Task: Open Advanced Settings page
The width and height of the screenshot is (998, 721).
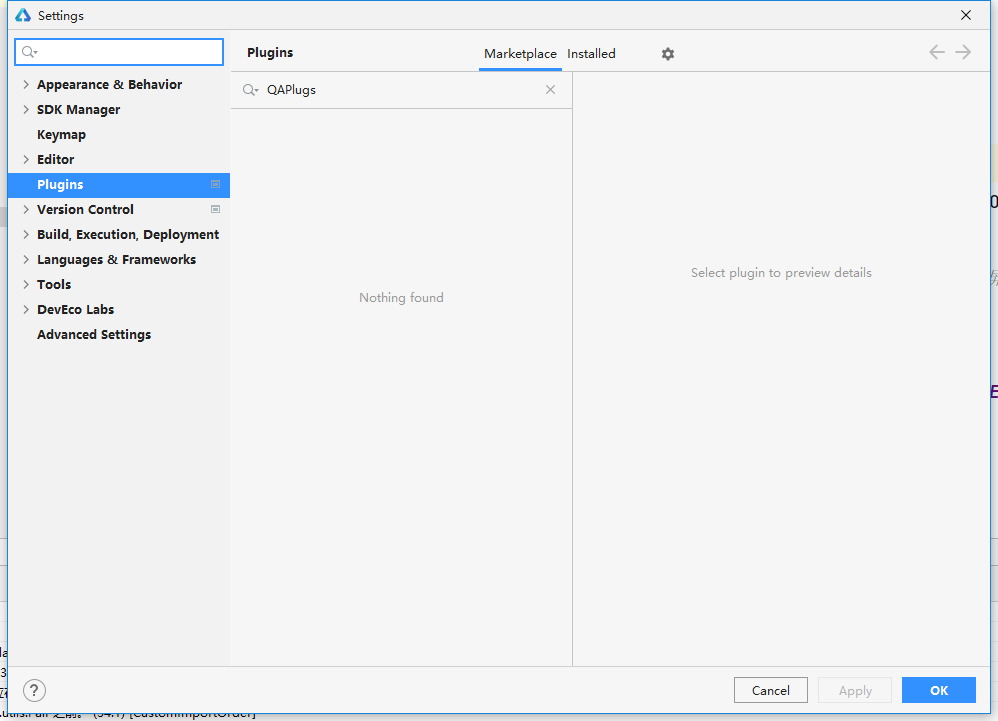Action: [x=94, y=335]
